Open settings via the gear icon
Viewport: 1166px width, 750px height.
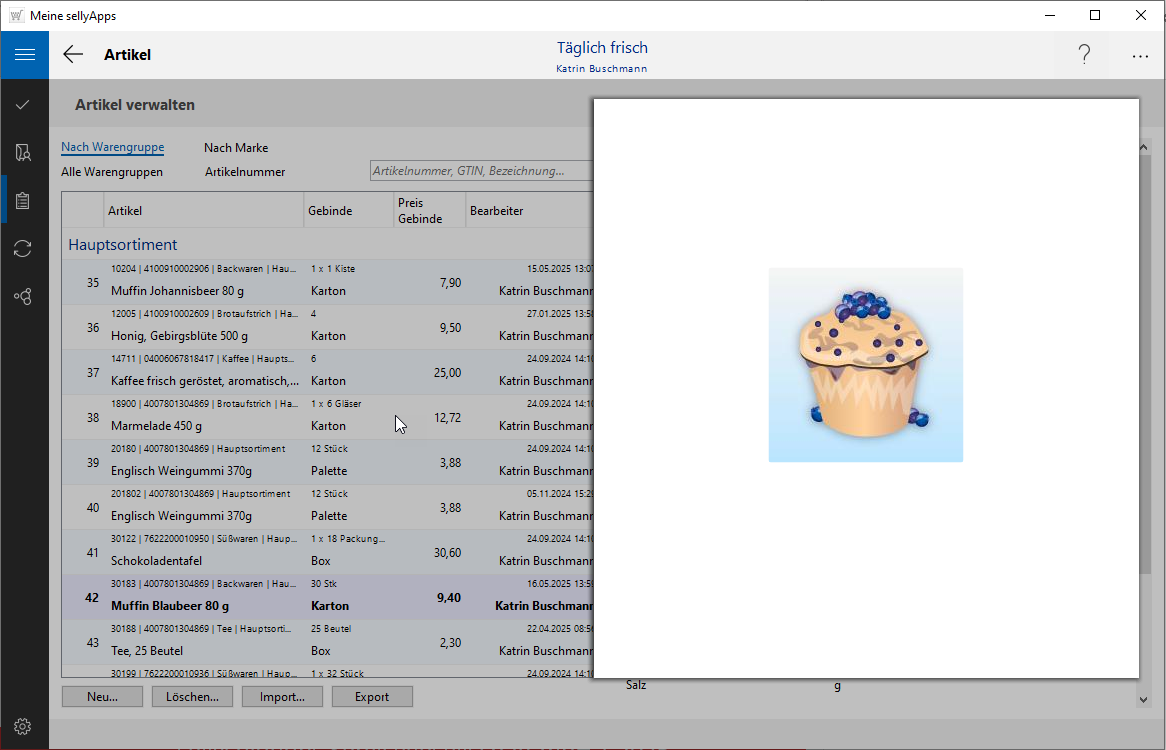click(23, 726)
